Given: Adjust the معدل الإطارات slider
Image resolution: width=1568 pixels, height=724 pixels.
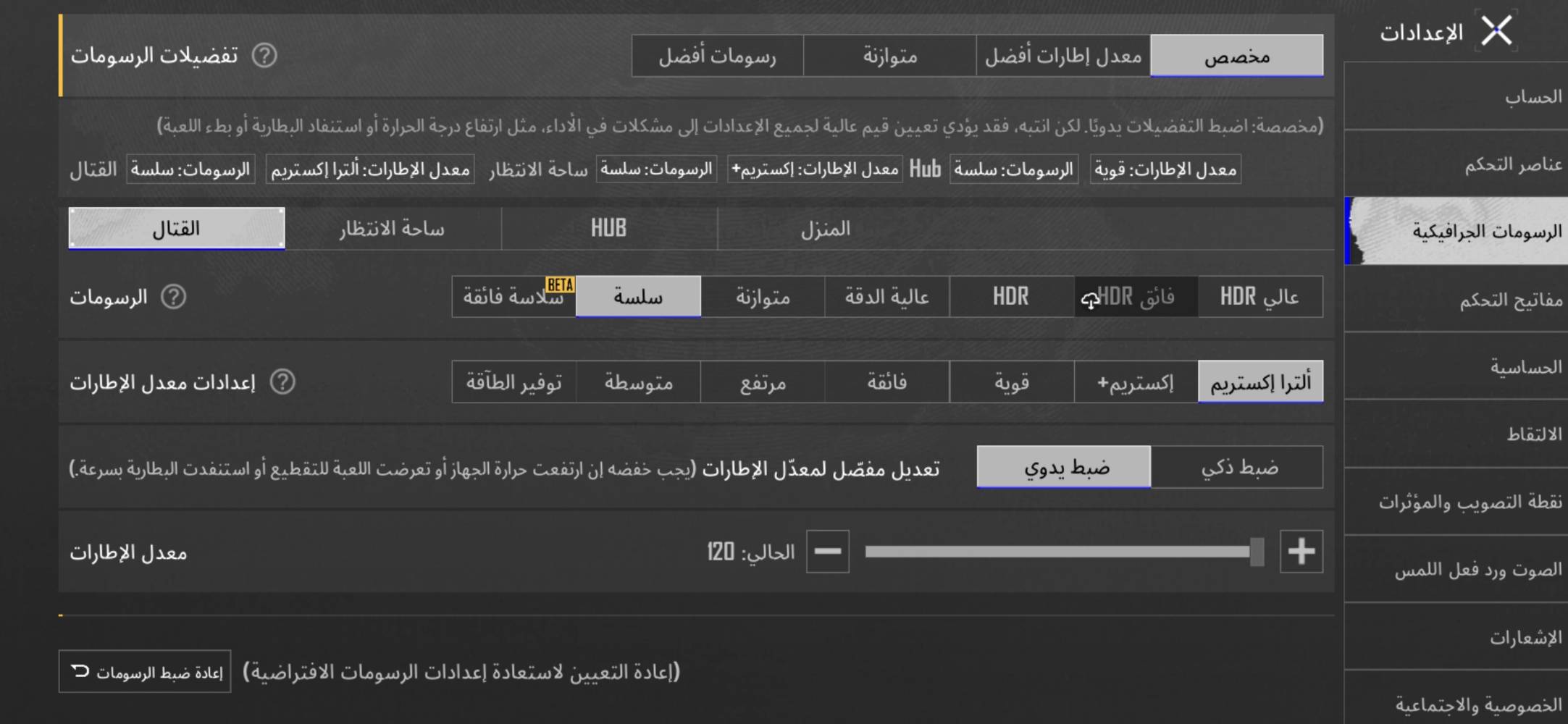Looking at the screenshot, I should 1064,552.
